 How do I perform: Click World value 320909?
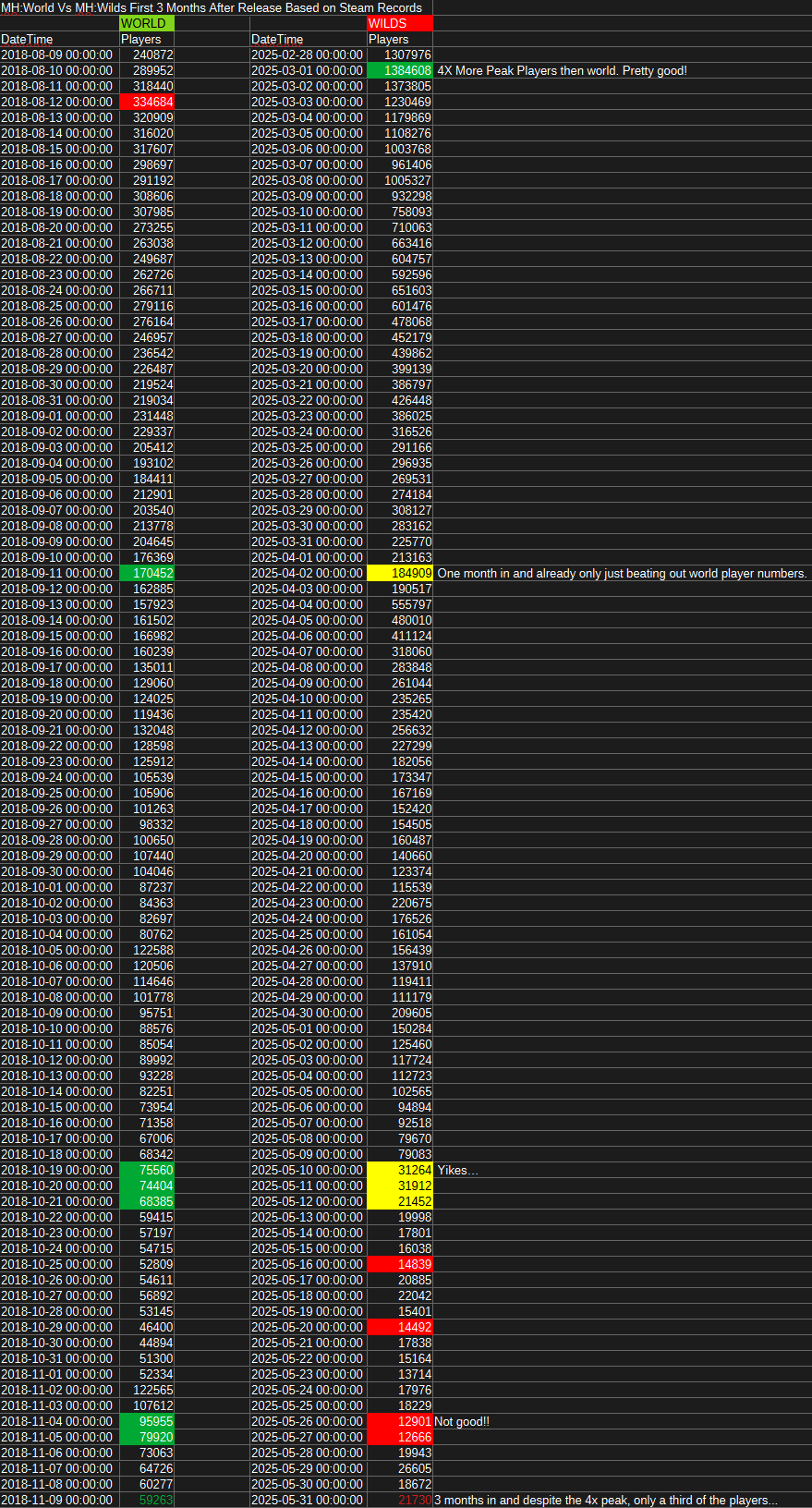tap(147, 117)
